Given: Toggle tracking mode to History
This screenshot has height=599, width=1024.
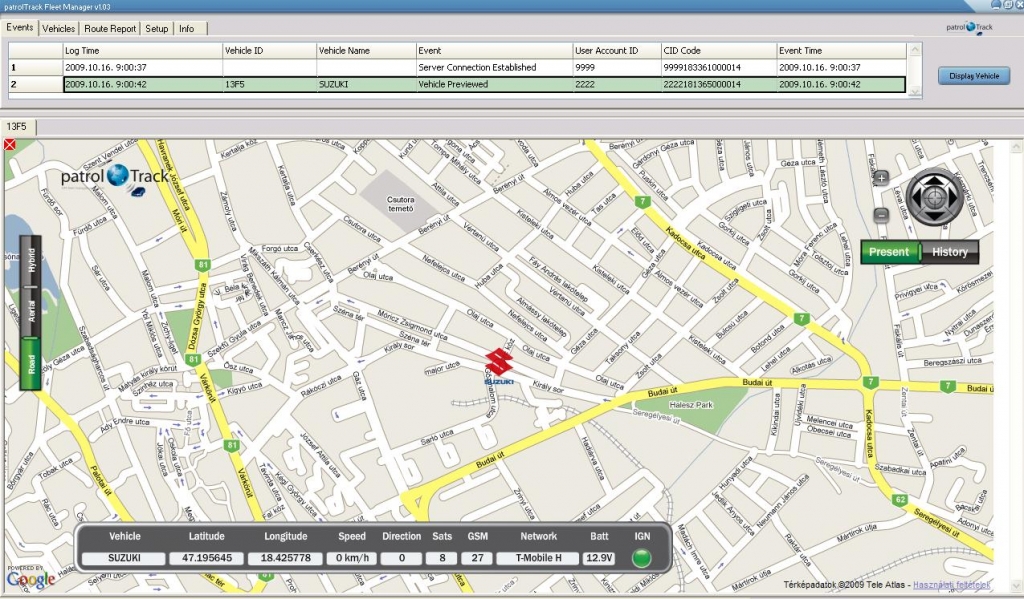Looking at the screenshot, I should click(x=949, y=252).
